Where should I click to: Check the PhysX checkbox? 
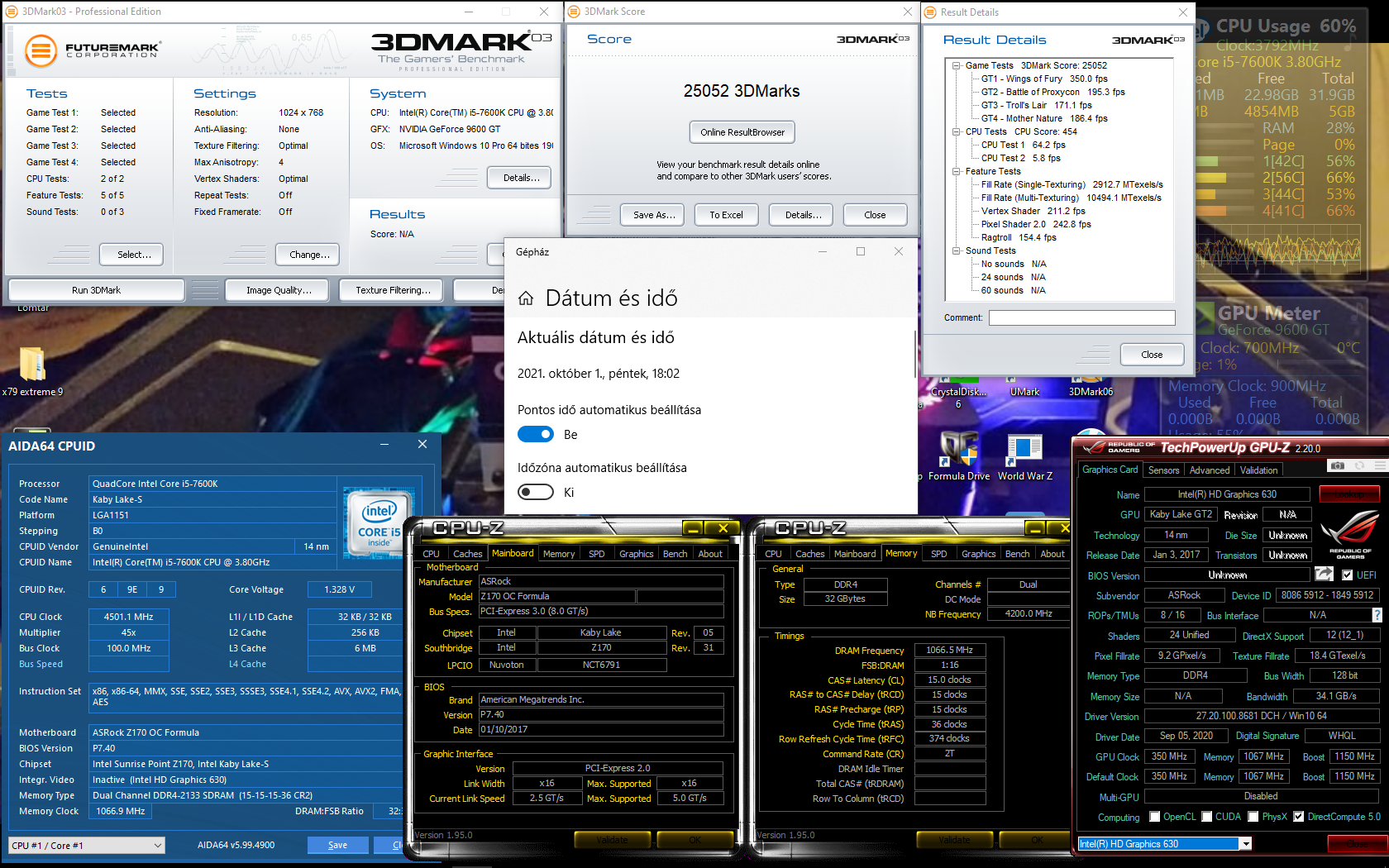(1253, 817)
